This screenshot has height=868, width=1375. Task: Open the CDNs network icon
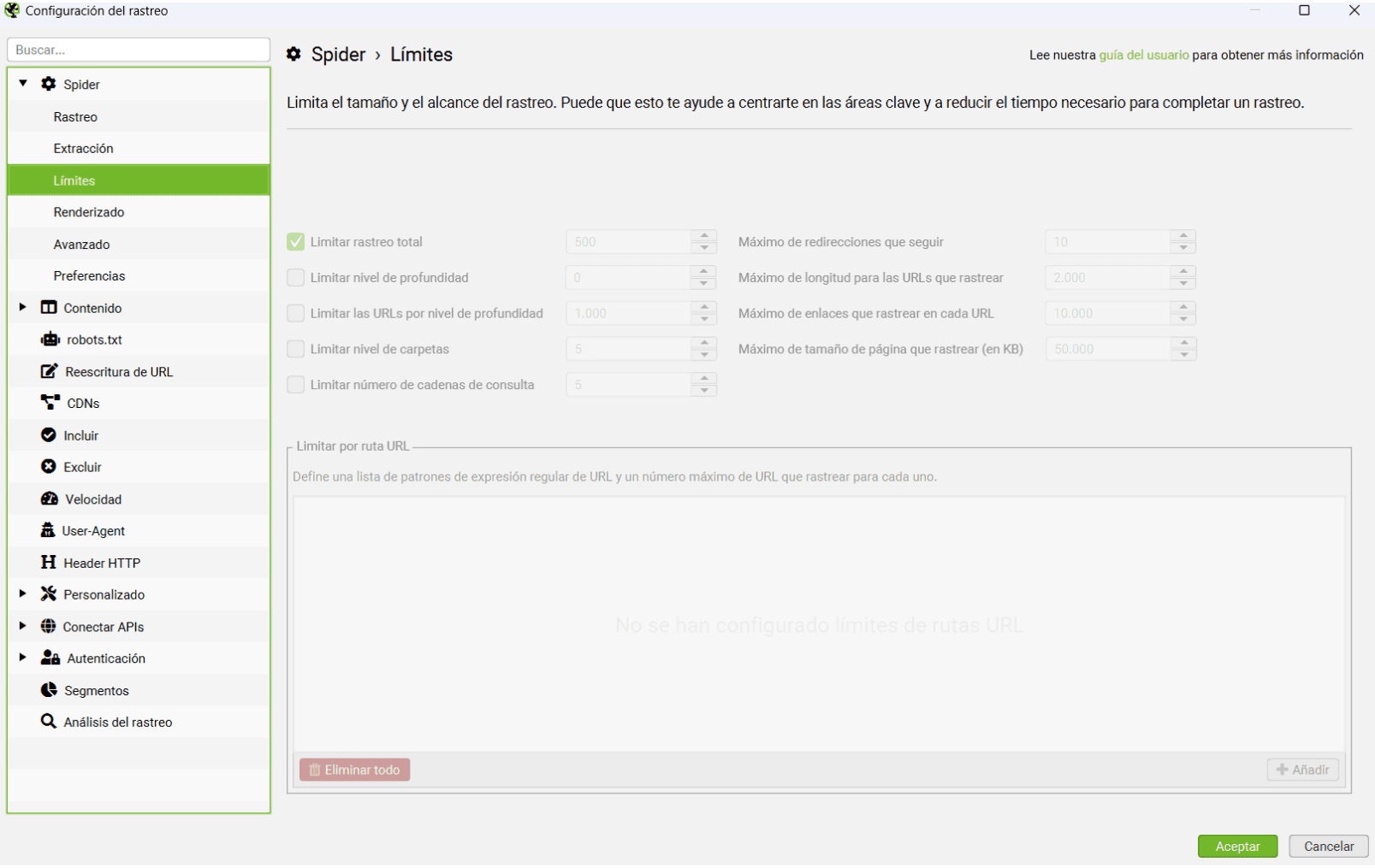[x=50, y=403]
